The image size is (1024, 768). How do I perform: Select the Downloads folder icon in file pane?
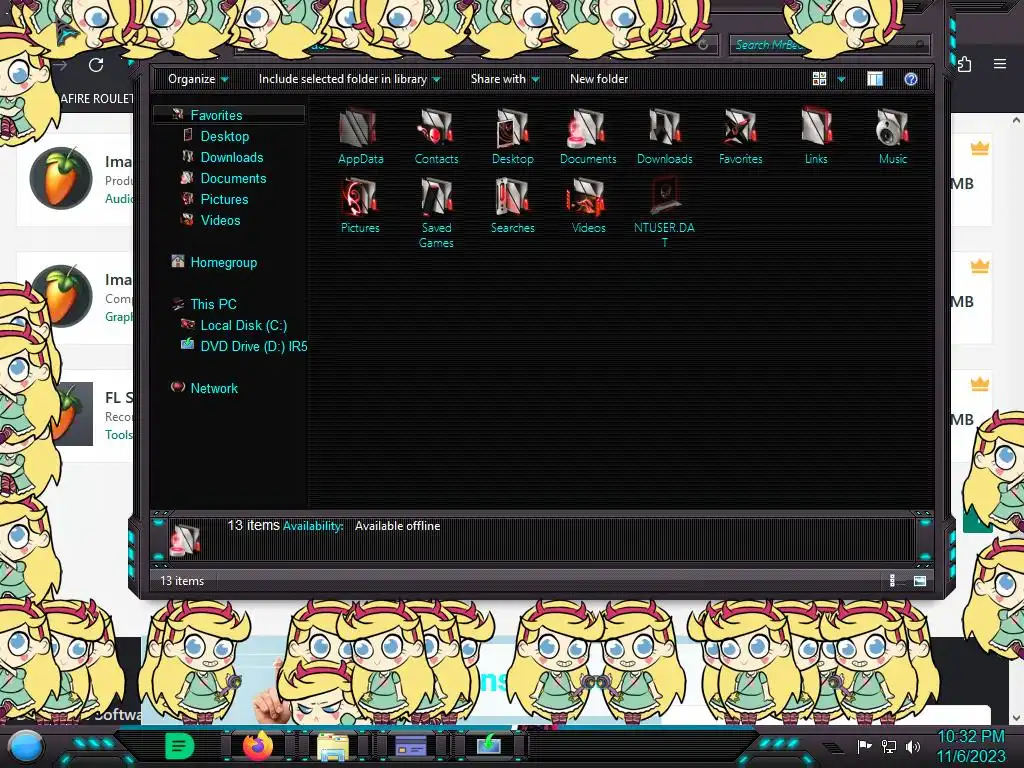pos(664,136)
